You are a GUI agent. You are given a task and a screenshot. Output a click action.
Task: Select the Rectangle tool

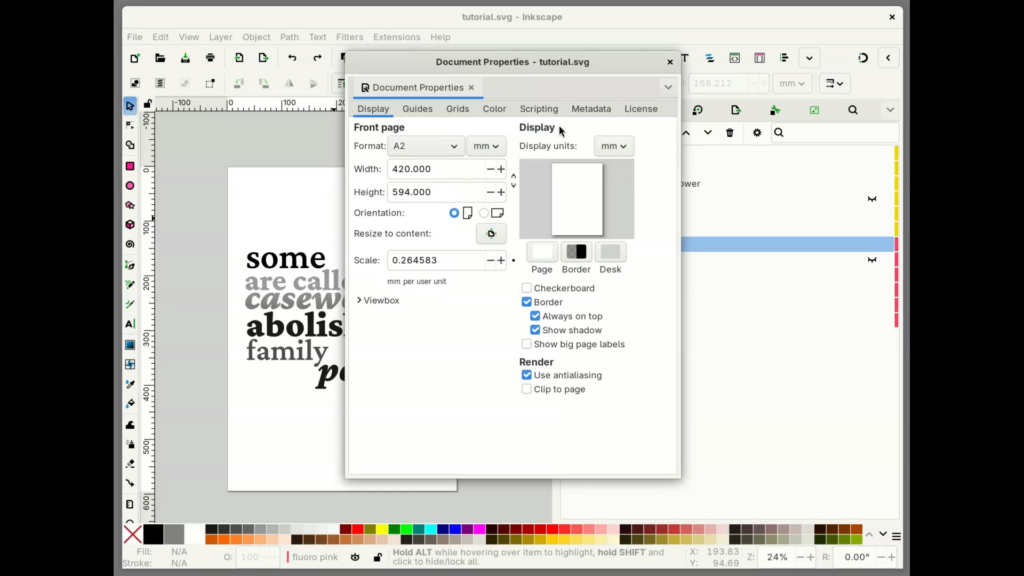pyautogui.click(x=130, y=166)
